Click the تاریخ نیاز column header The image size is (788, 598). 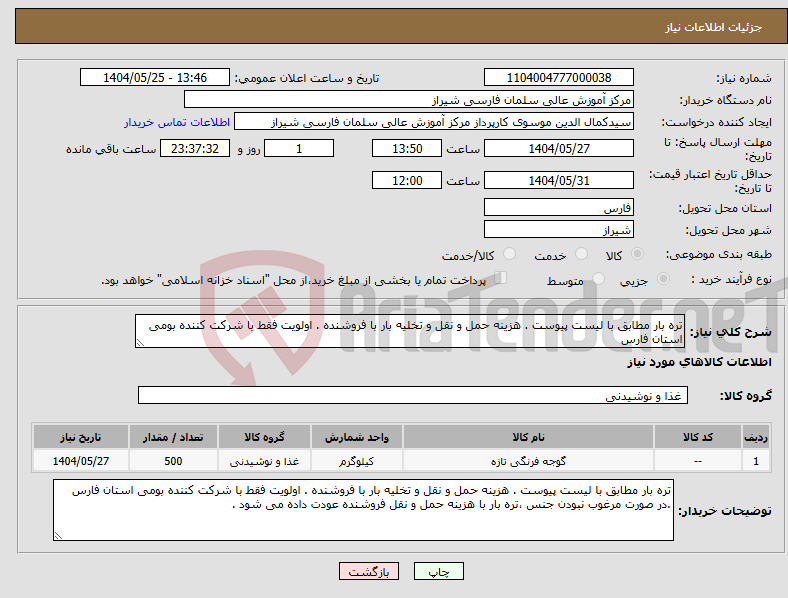[x=80, y=437]
